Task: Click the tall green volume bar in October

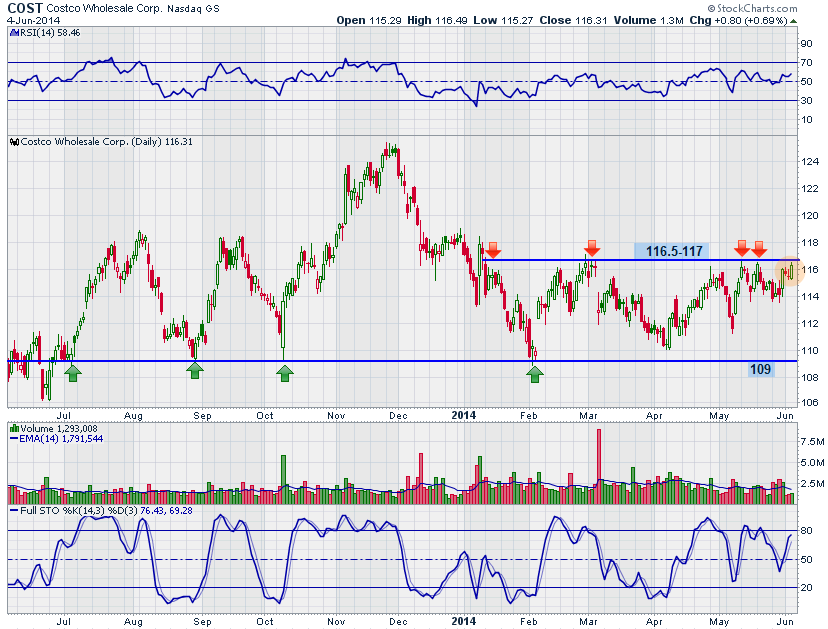Action: click(x=284, y=479)
